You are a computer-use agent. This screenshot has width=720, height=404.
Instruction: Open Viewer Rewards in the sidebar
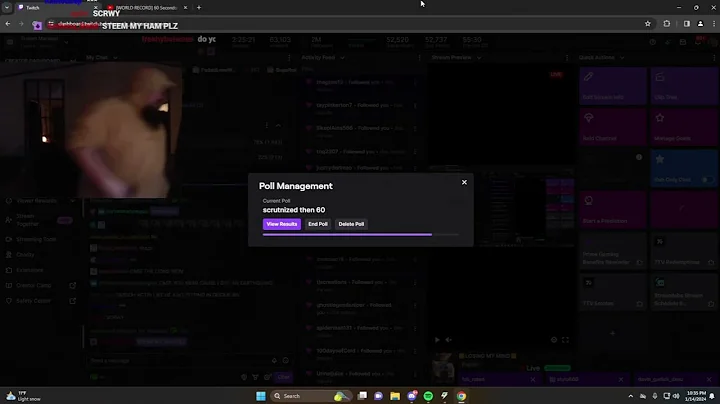[x=40, y=201]
